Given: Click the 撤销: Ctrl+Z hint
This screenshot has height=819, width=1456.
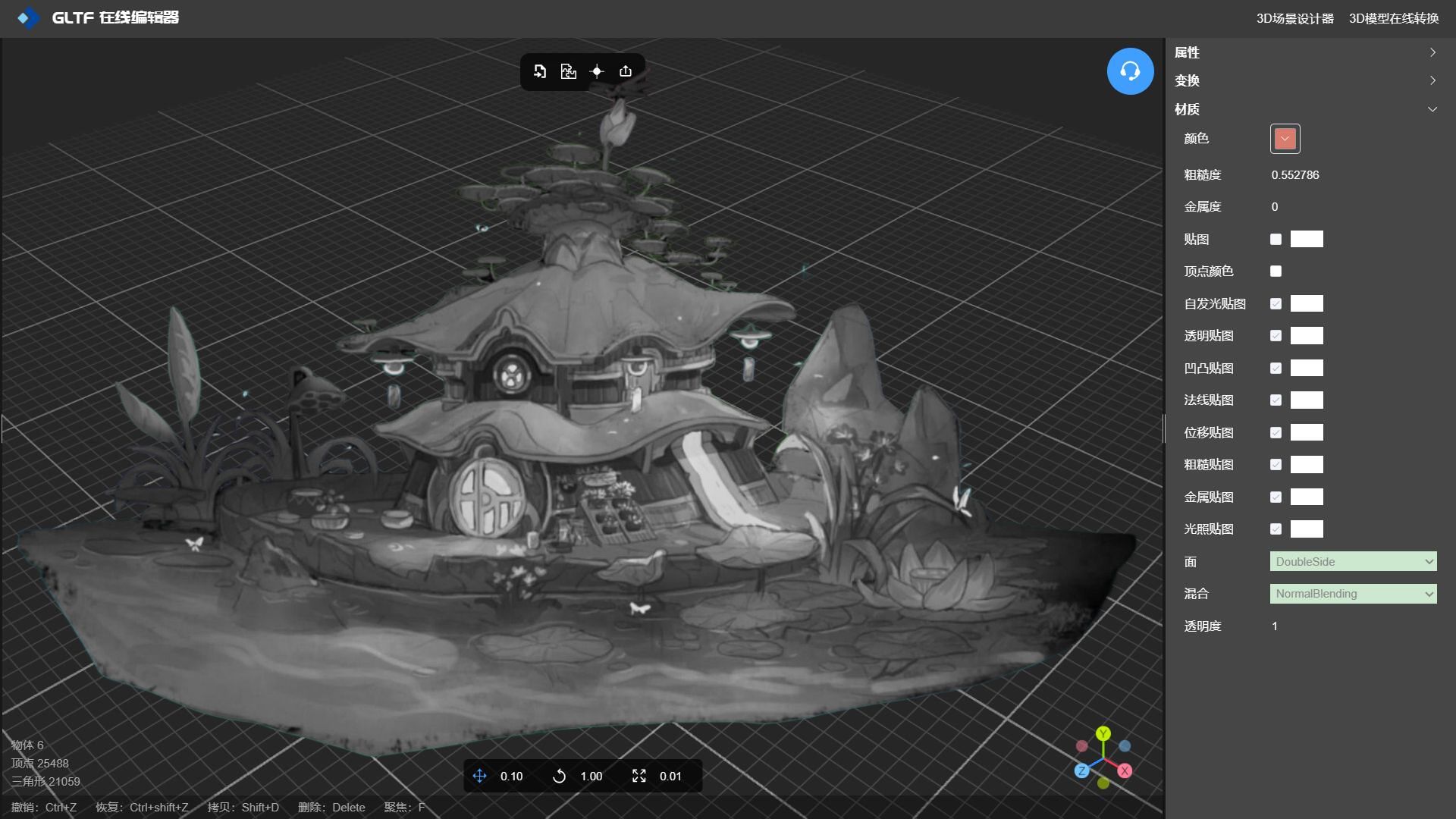Looking at the screenshot, I should pyautogui.click(x=44, y=808).
